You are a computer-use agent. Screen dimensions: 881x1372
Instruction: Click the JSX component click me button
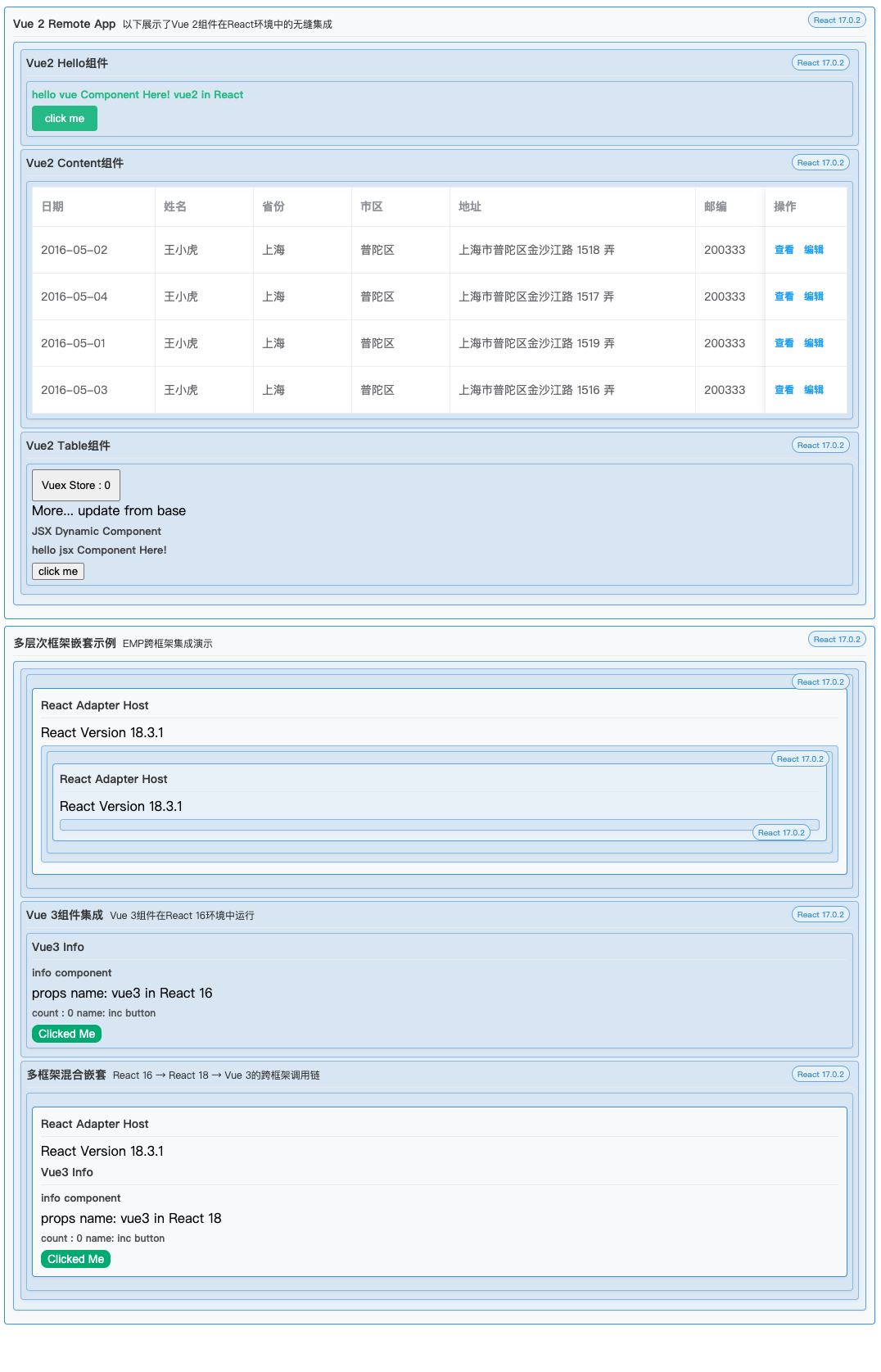tap(58, 572)
